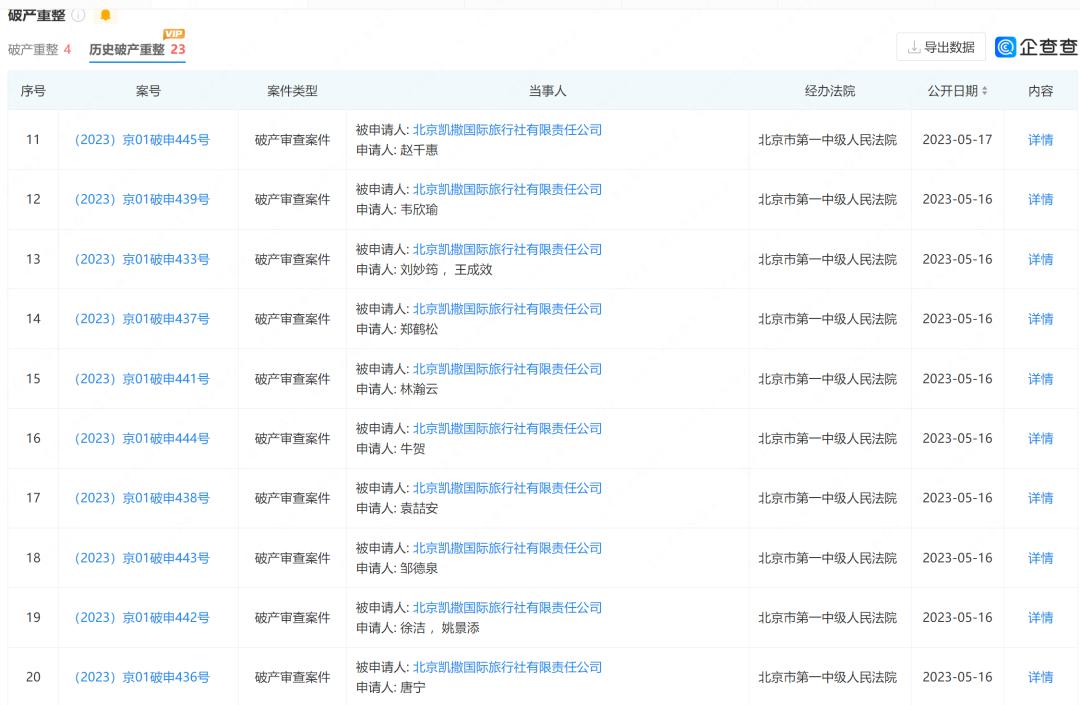Viewport: 1080px width, 705px height.
Task: Click the info icon beside 破产重整 title
Action: (x=79, y=15)
